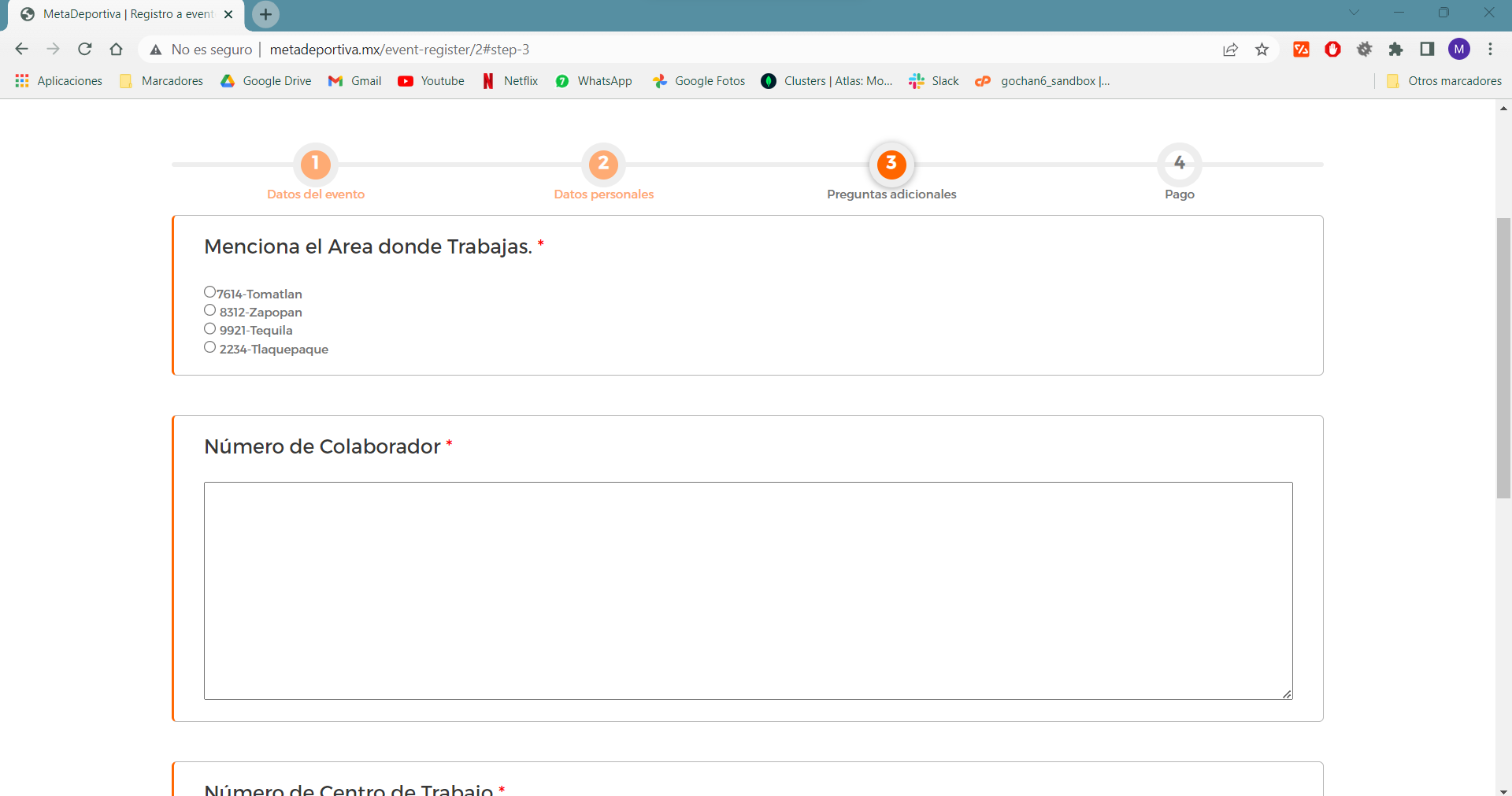This screenshot has height=796, width=1512.
Task: Click inside the Número de Colaborador text area
Action: 748,591
